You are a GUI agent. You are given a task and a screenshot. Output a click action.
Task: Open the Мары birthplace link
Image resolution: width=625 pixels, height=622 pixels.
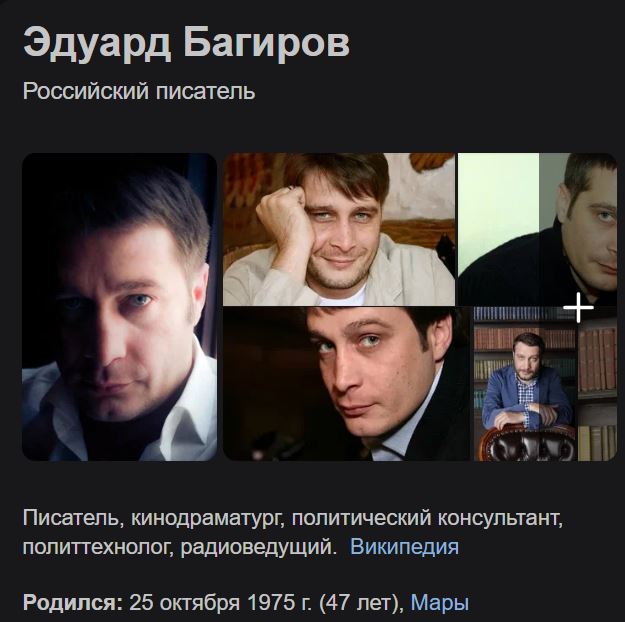pos(440,602)
